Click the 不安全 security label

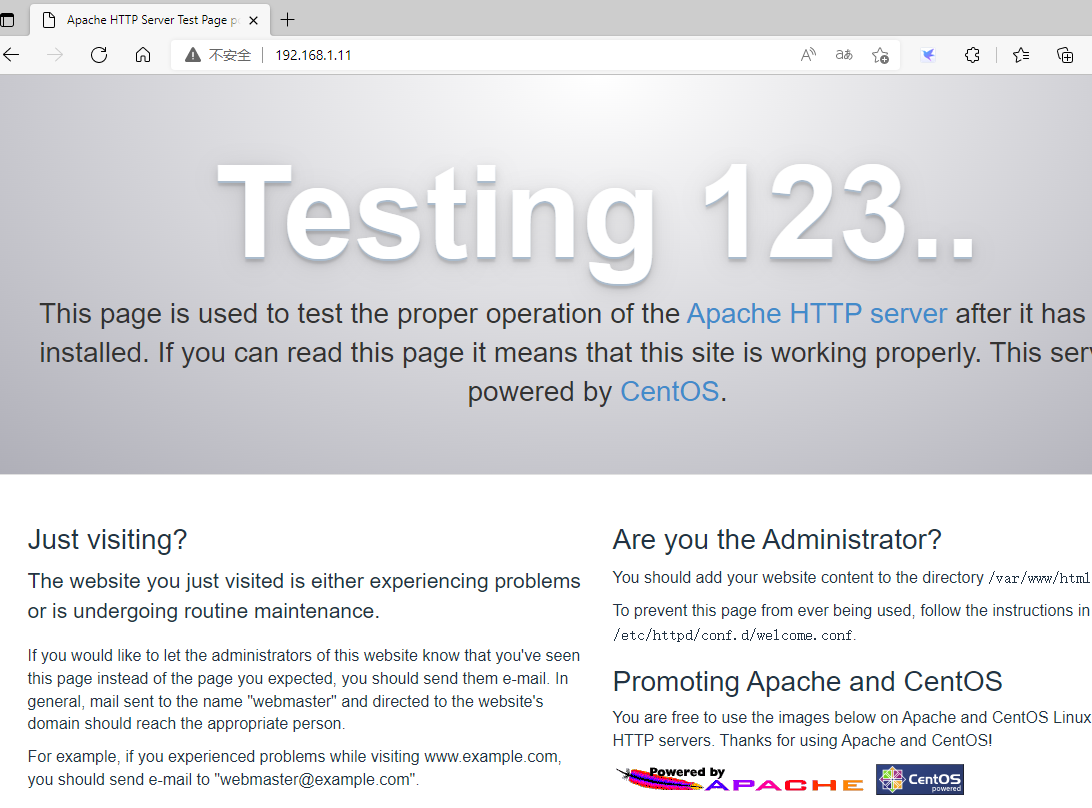tap(230, 55)
